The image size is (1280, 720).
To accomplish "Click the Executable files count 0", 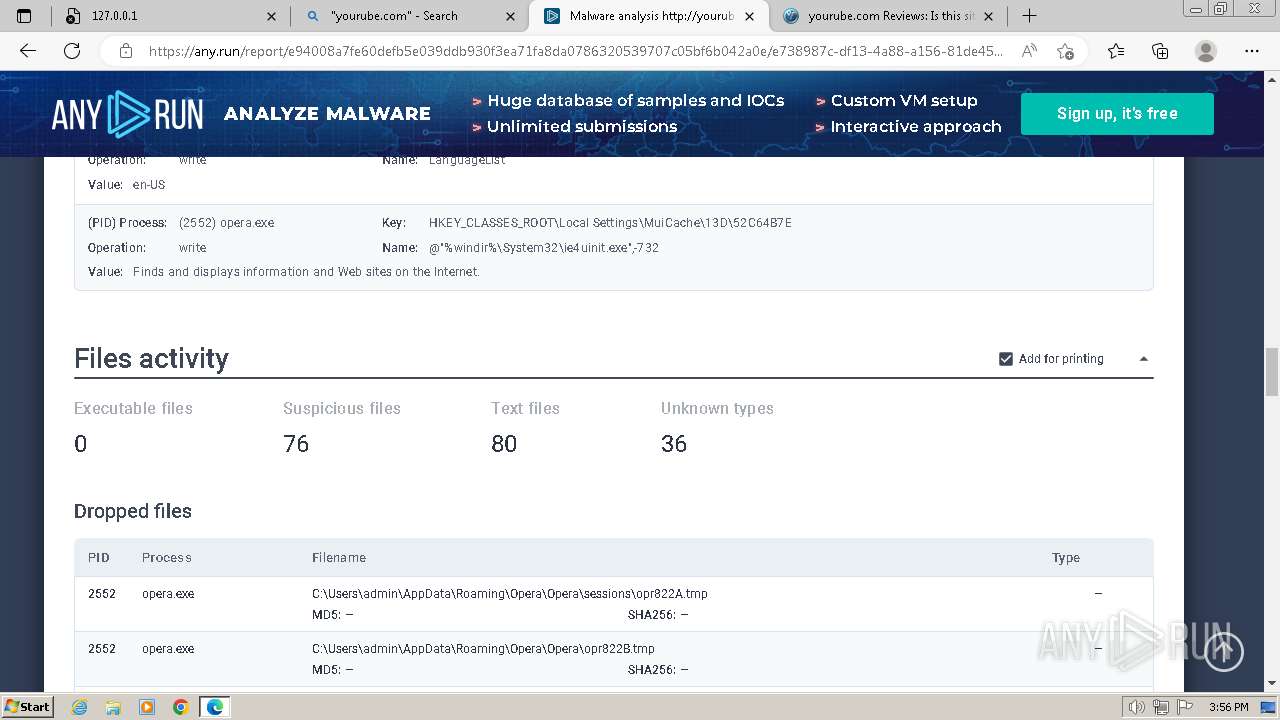I will (81, 444).
